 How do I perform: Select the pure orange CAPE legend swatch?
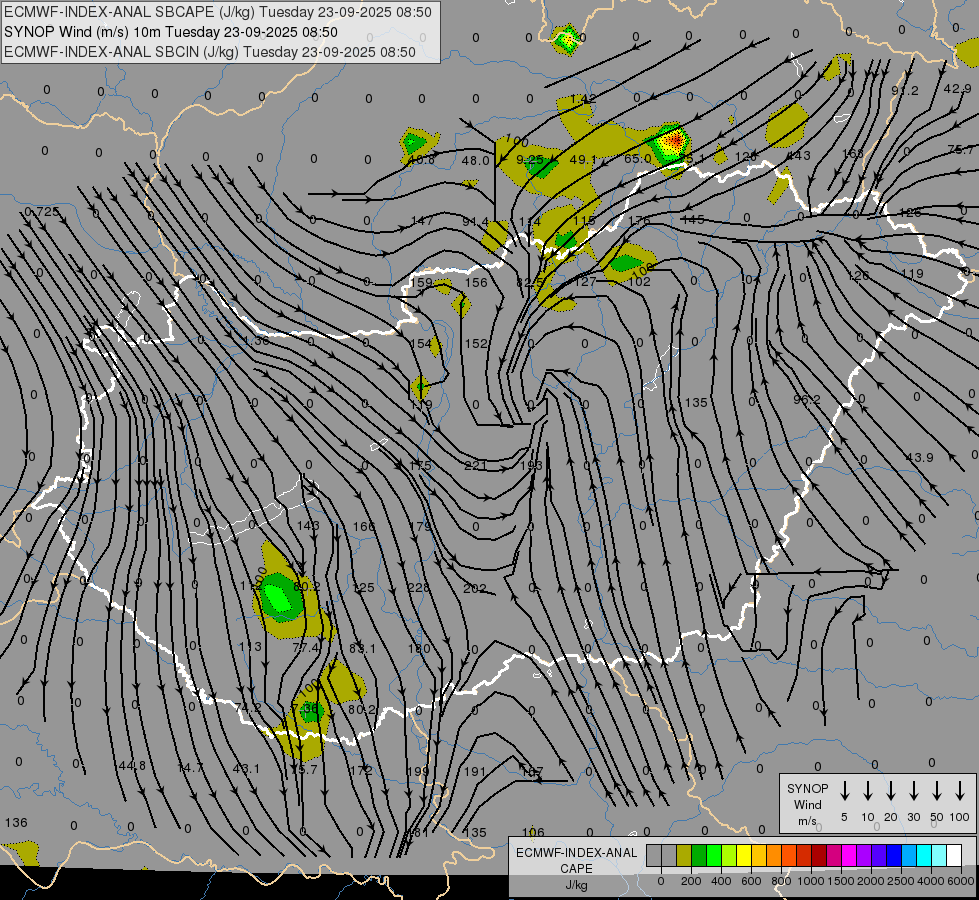coord(774,856)
